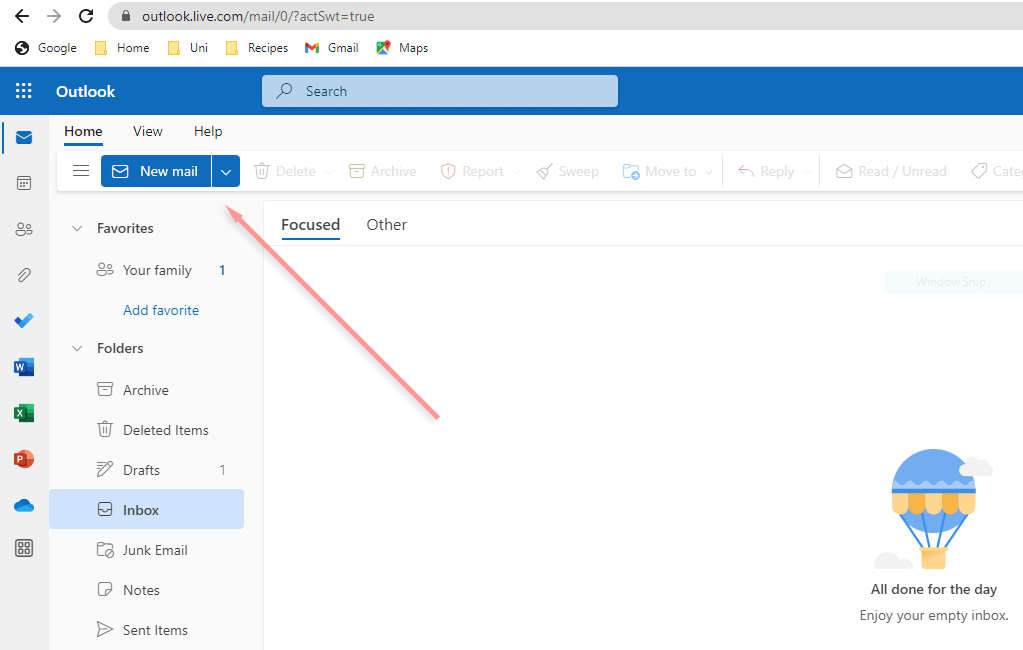The height and width of the screenshot is (650, 1023).
Task: Open the Microsoft app launcher grid
Action: [23, 91]
